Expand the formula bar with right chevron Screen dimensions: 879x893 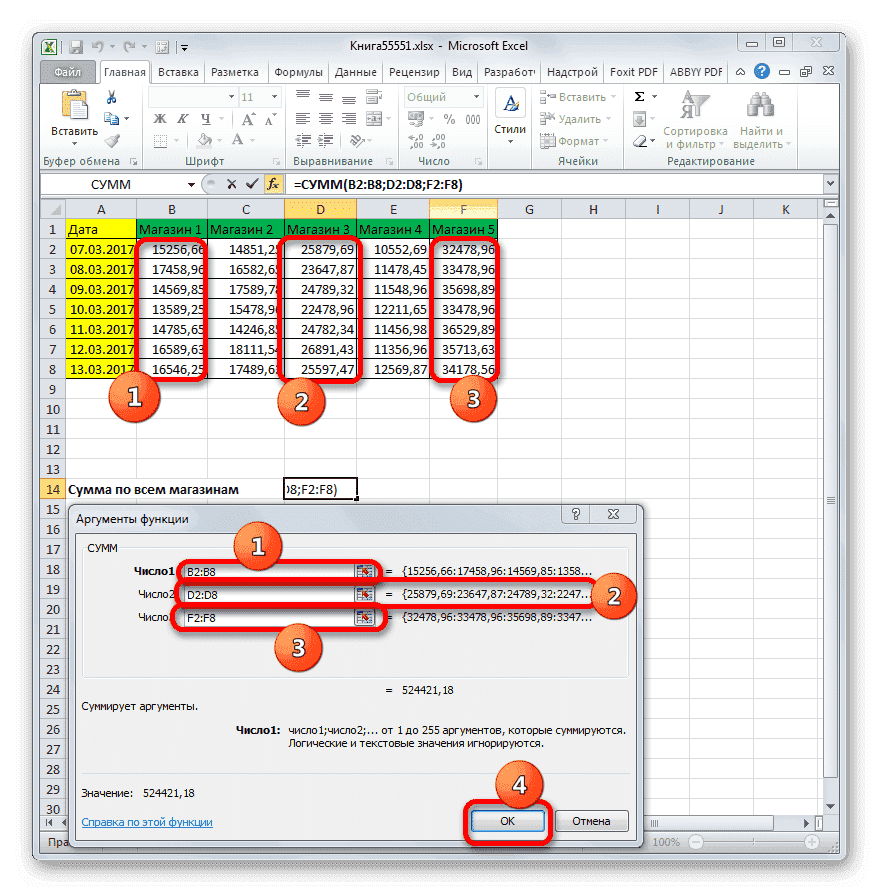coord(828,185)
